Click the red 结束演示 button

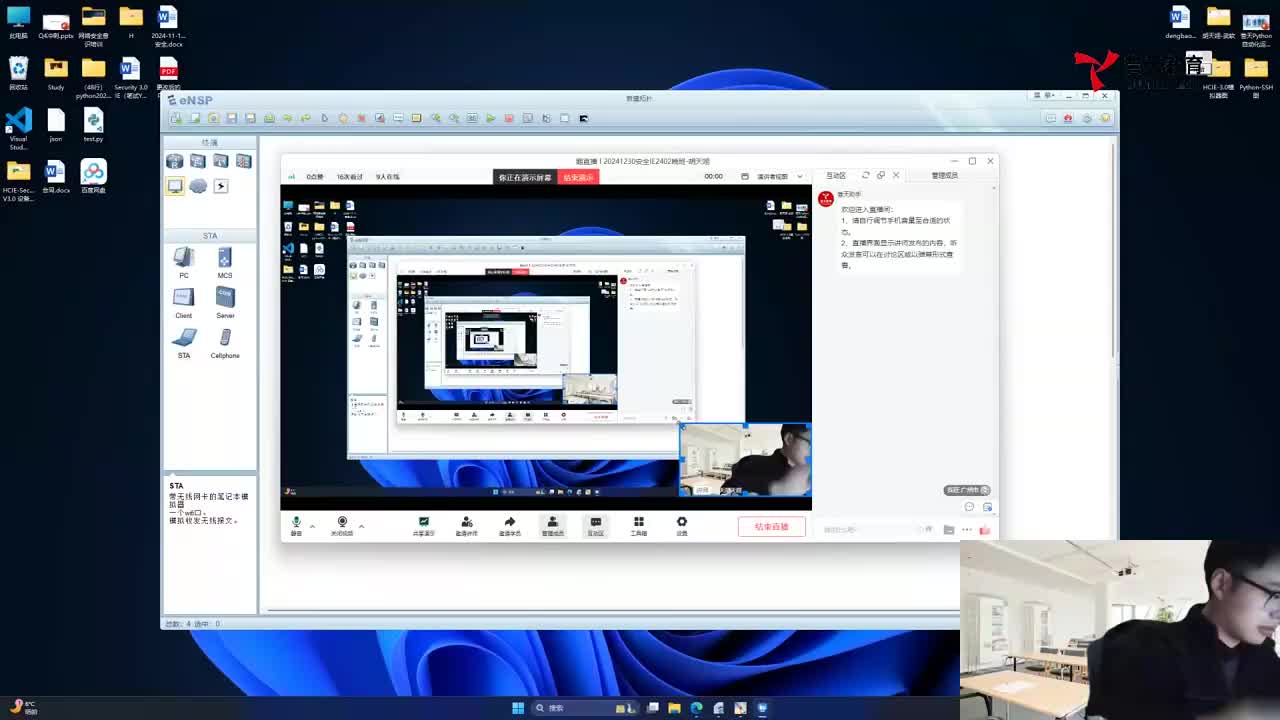tap(578, 177)
